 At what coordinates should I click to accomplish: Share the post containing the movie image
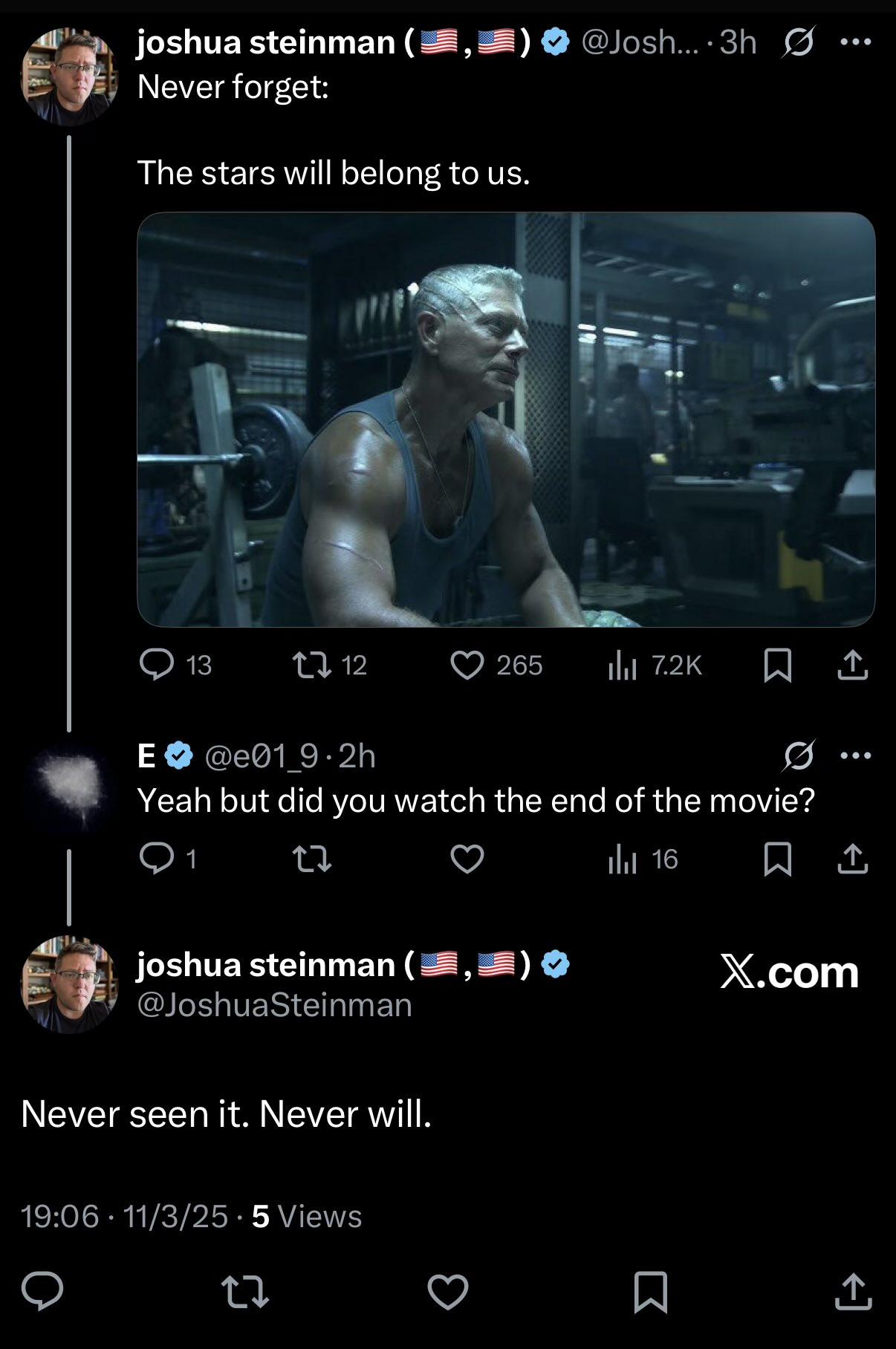coord(852,665)
